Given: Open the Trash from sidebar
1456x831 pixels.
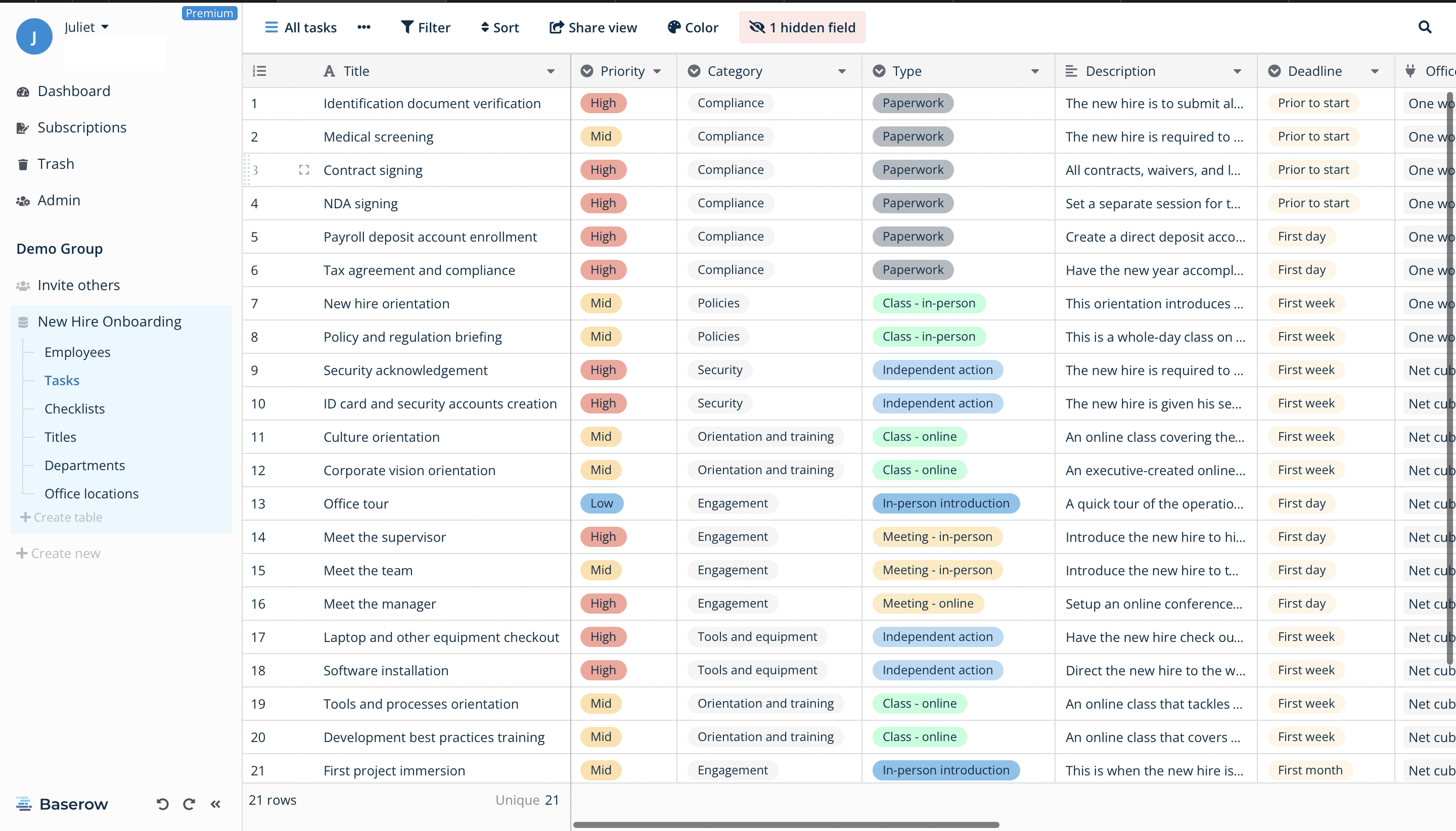Looking at the screenshot, I should [x=56, y=164].
